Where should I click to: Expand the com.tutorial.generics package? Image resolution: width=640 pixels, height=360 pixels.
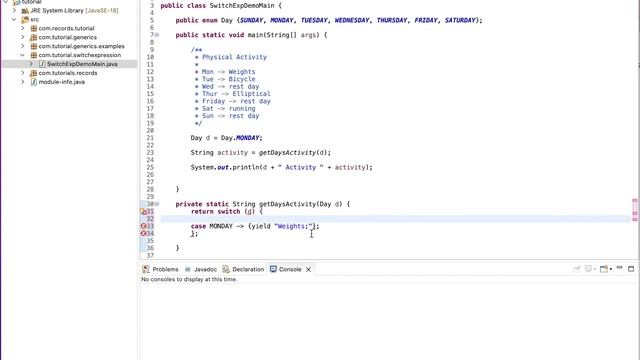click(23, 38)
